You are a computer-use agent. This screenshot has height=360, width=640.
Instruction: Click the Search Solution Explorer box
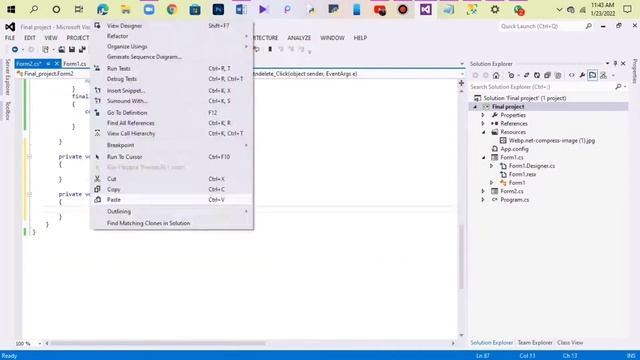tap(541, 87)
